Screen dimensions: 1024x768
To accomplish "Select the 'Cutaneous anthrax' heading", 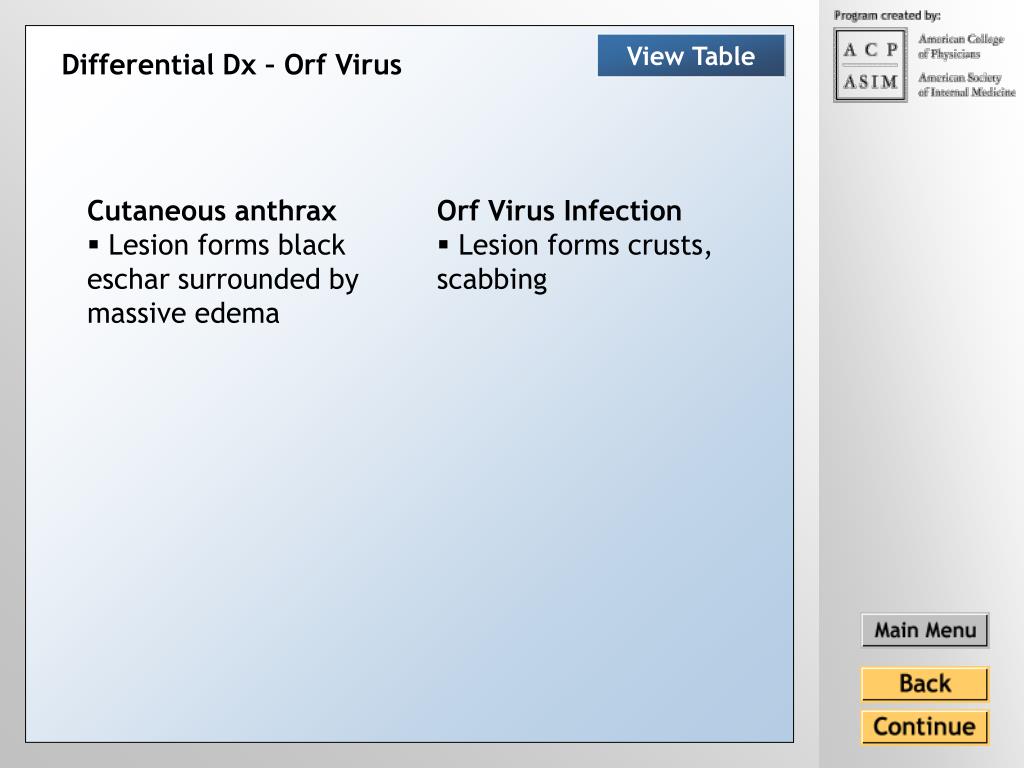I will [212, 211].
